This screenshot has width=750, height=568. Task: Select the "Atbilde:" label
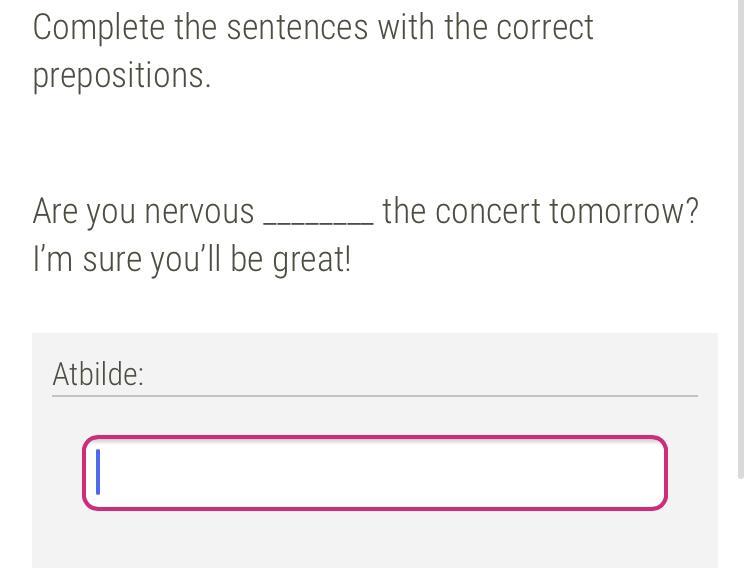point(98,374)
